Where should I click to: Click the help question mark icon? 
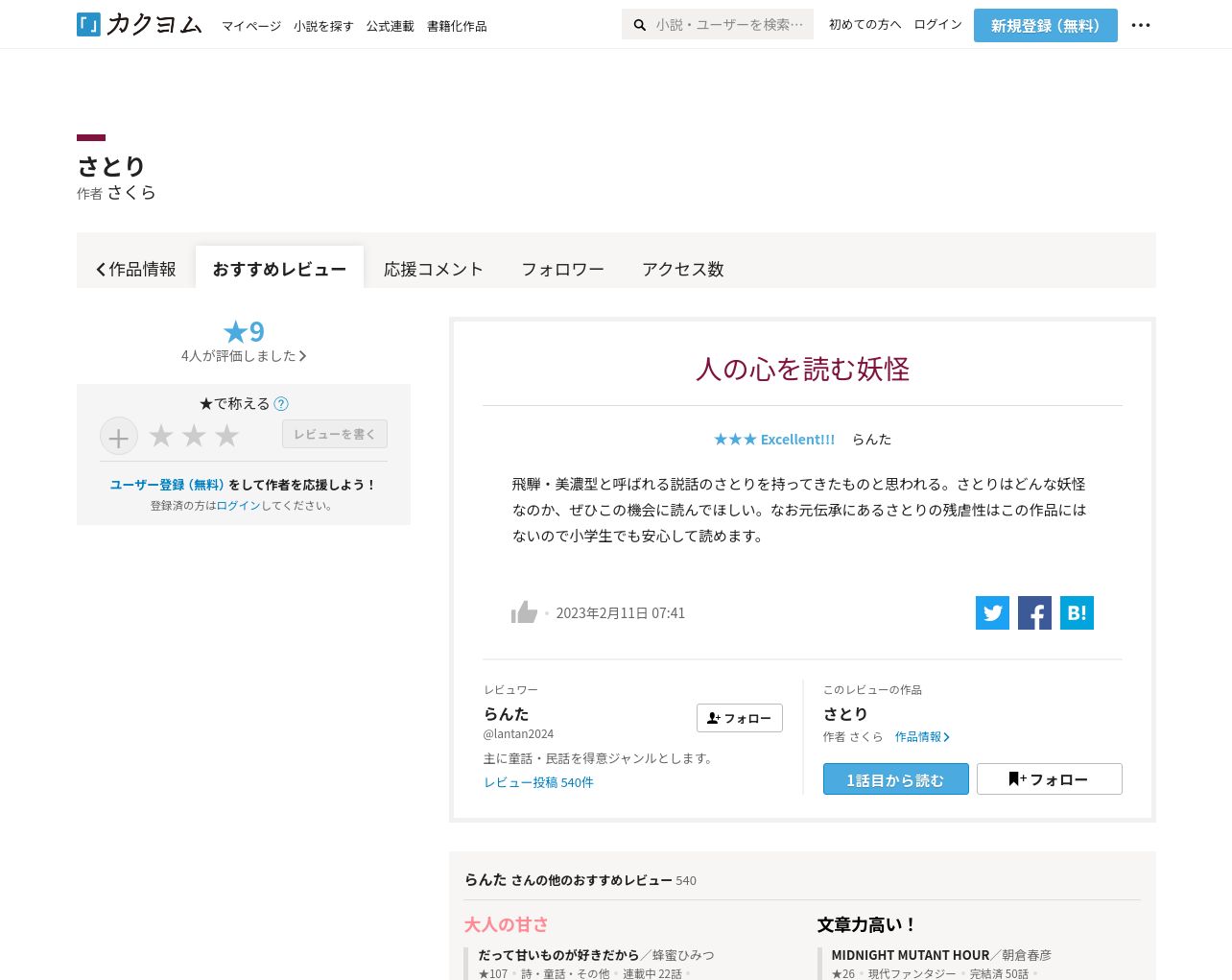tap(281, 404)
